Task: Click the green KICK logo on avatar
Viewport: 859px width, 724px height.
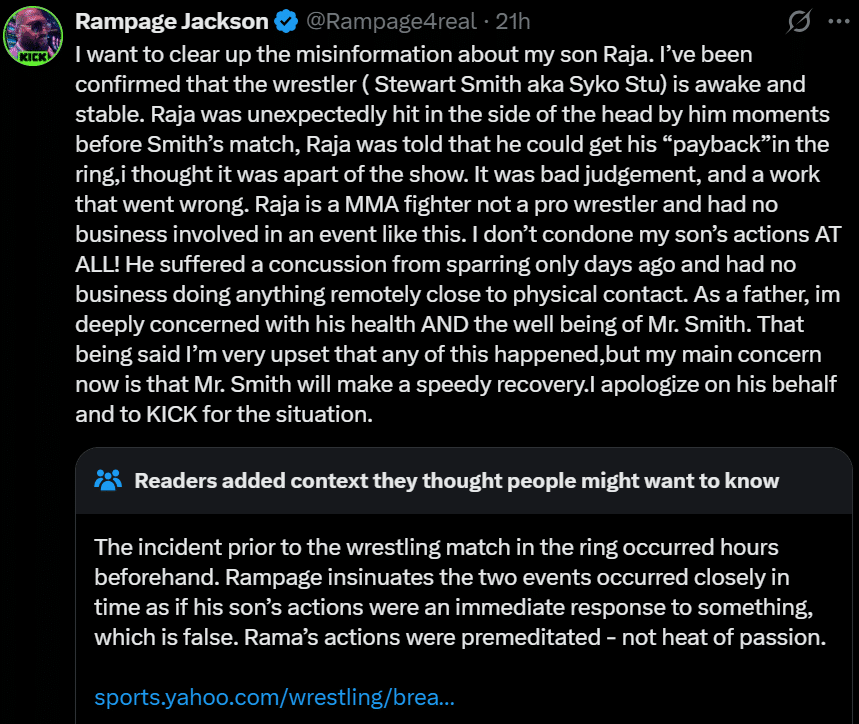Action: [x=33, y=57]
